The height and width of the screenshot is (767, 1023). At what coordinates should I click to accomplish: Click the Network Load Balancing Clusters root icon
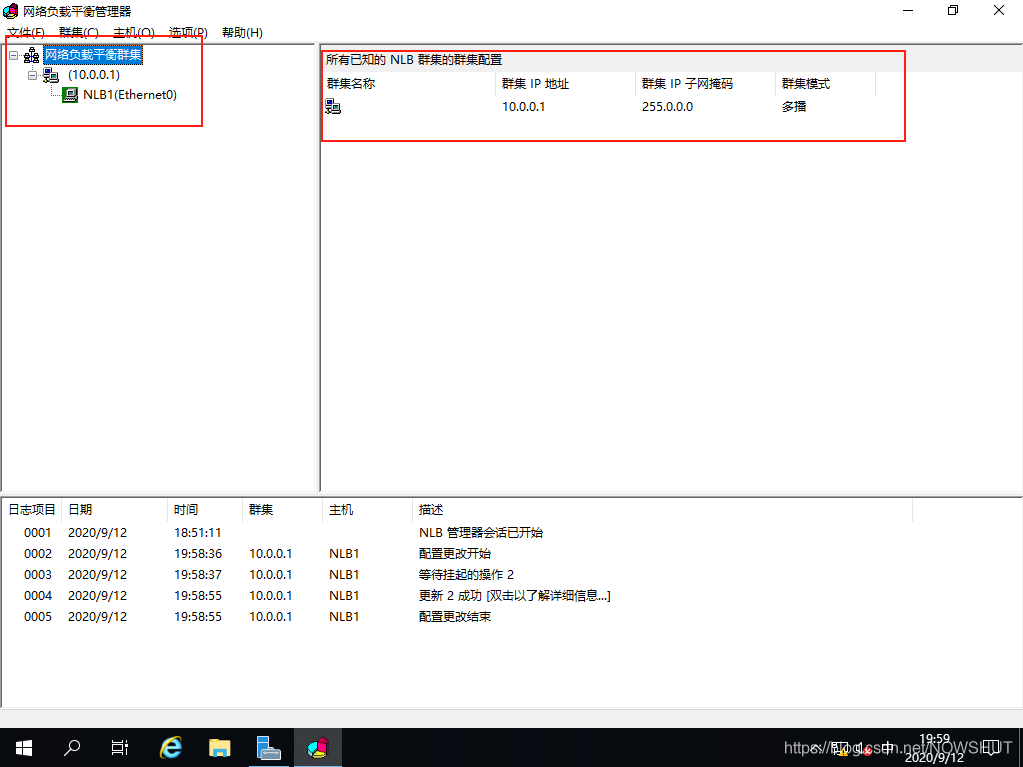tap(31, 55)
